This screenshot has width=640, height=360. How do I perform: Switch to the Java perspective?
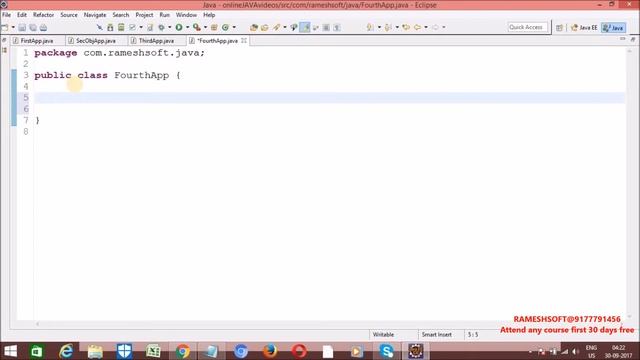coord(613,27)
